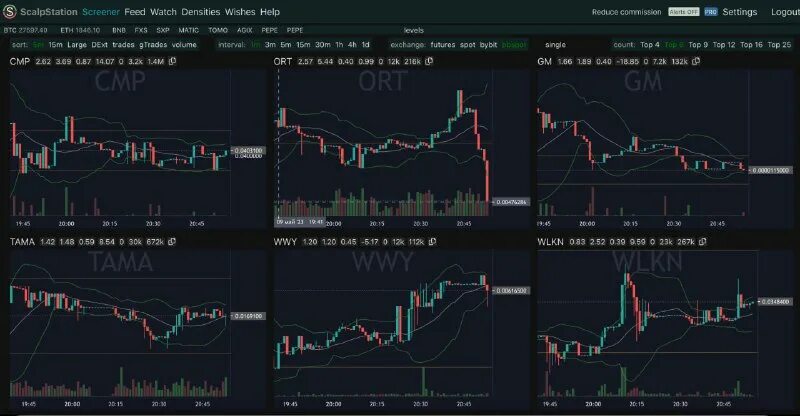Screen dimensions: 800x416
Task: Sort by gTrades
Action: click(153, 44)
